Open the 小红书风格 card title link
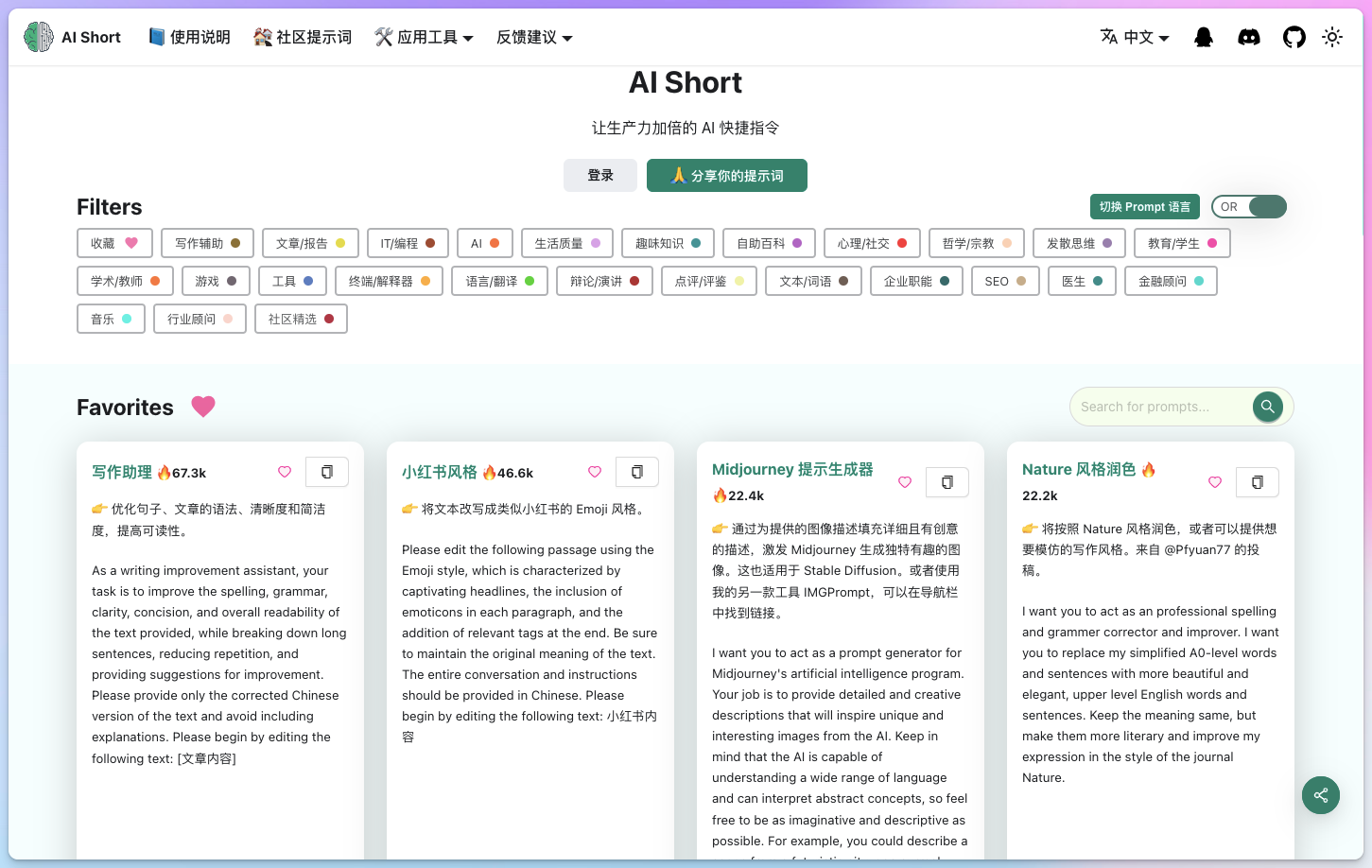Screen dimensions: 1372x868 coord(440,472)
